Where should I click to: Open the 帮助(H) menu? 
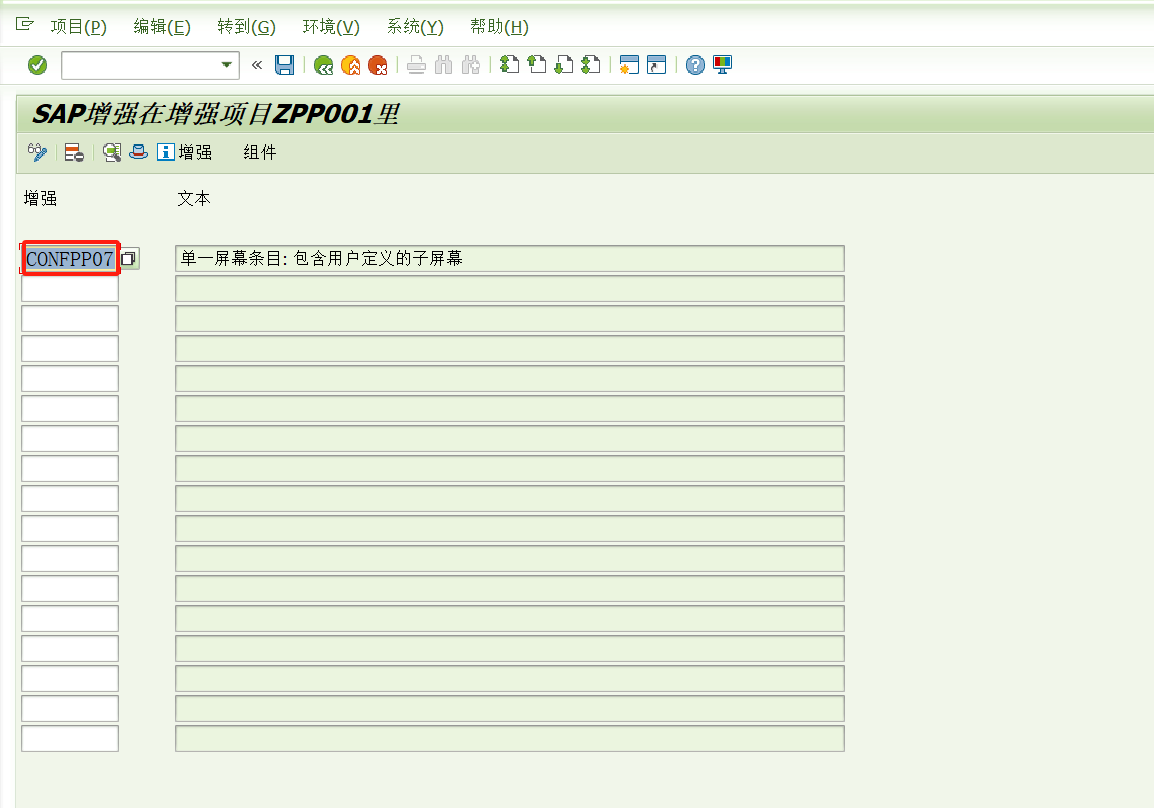point(499,26)
